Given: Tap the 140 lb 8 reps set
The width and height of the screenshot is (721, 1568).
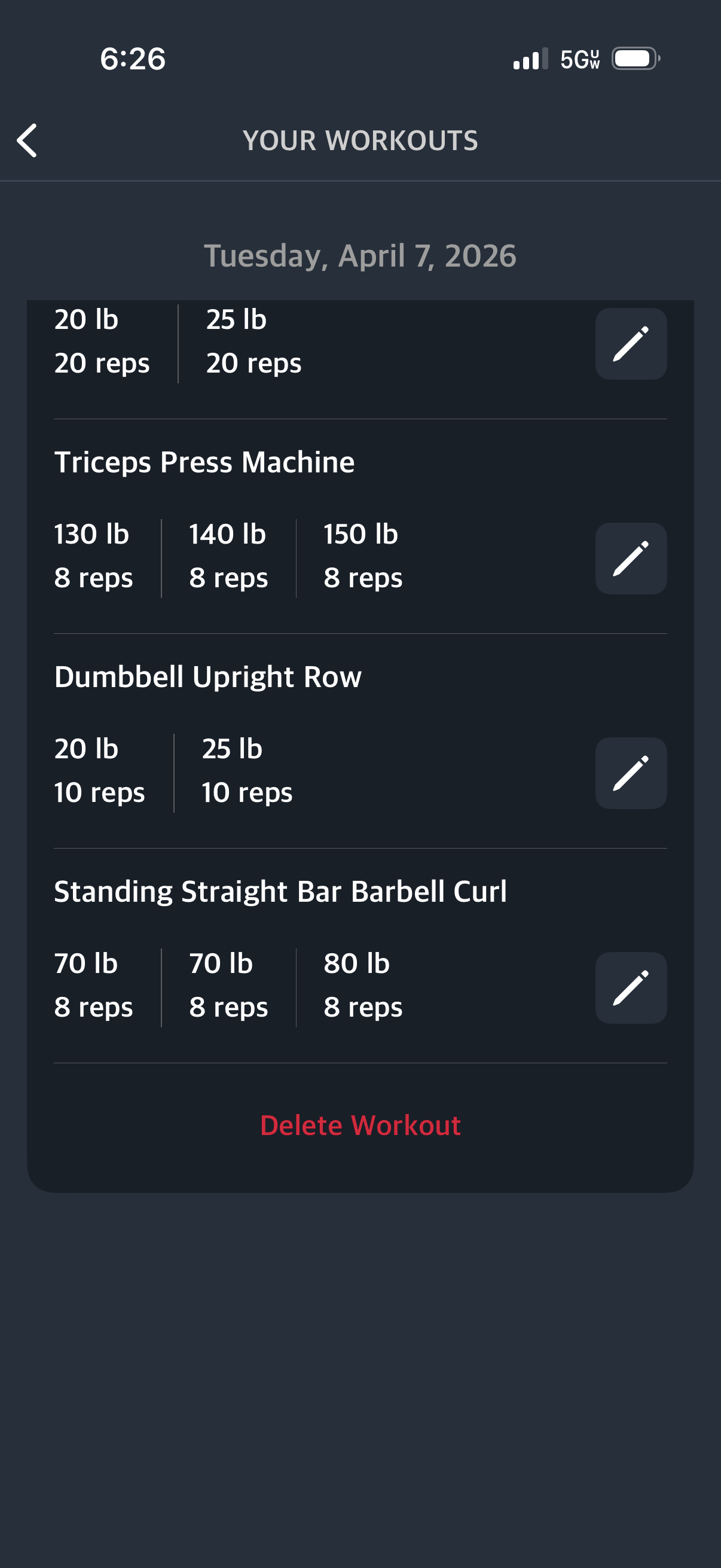Looking at the screenshot, I should 228,556.
